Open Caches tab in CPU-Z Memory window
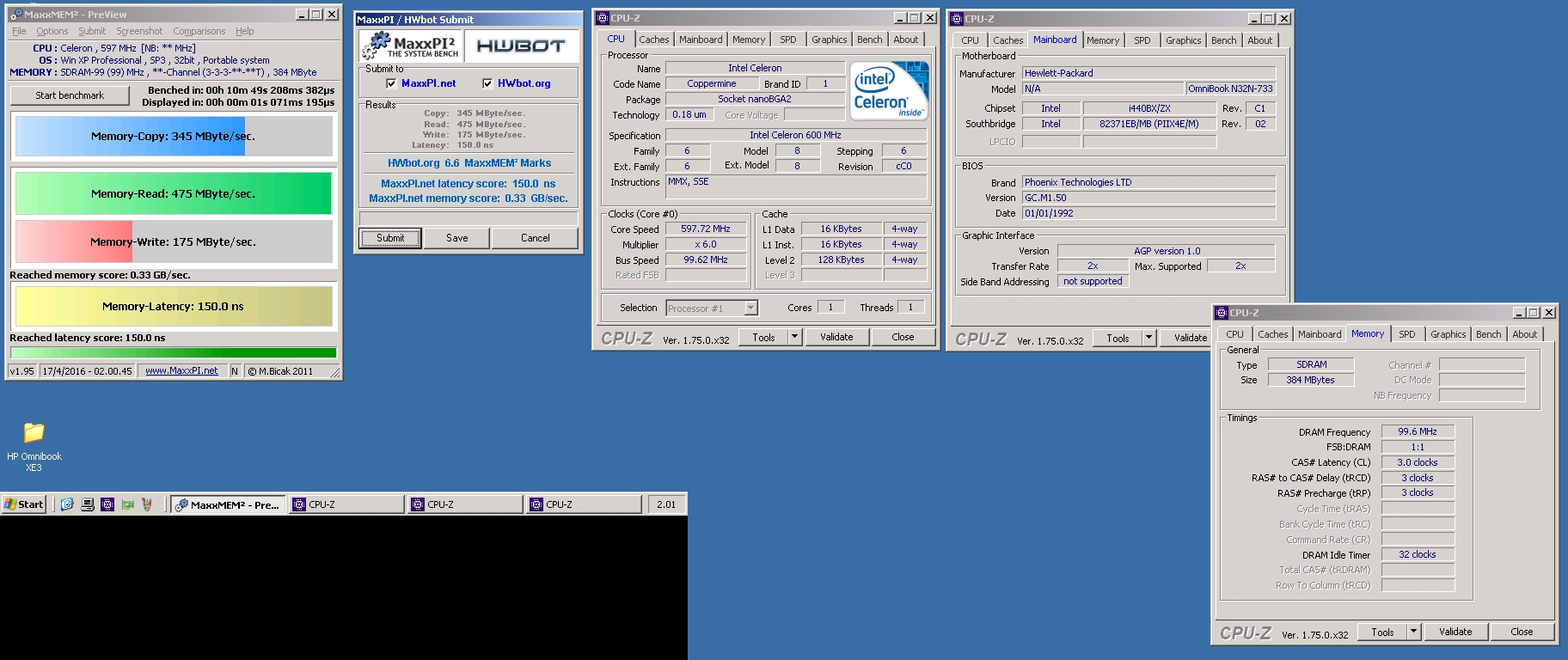The height and width of the screenshot is (660, 1568). 1272,334
